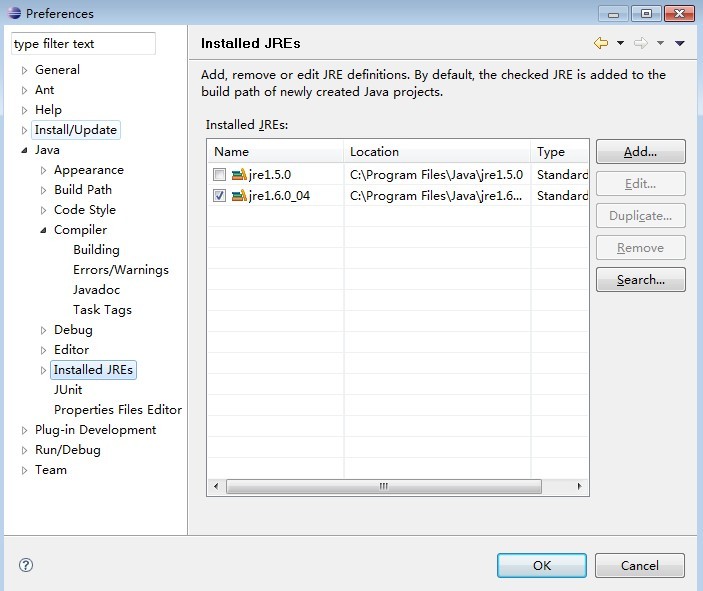Open the Build Path preference page
Screen dimensions: 703x591
[x=83, y=190]
